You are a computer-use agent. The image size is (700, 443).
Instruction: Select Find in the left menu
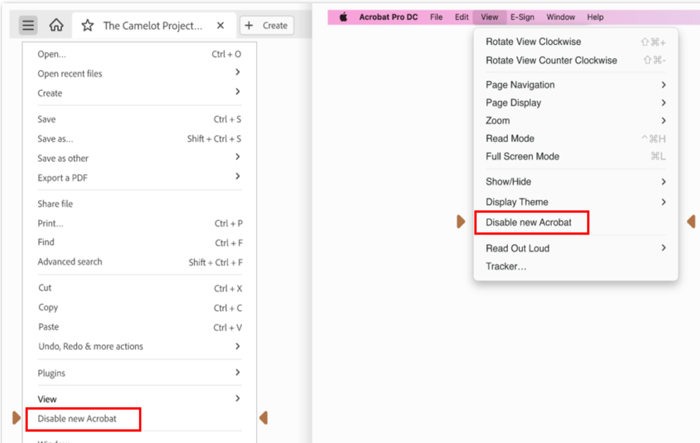pos(139,242)
